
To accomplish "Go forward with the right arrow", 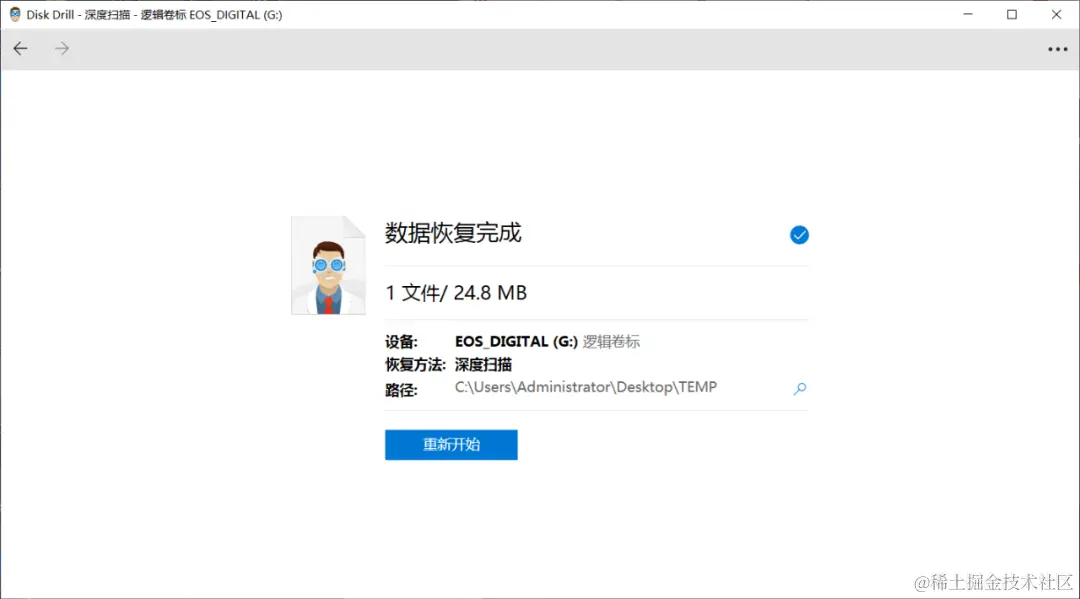I will (62, 48).
